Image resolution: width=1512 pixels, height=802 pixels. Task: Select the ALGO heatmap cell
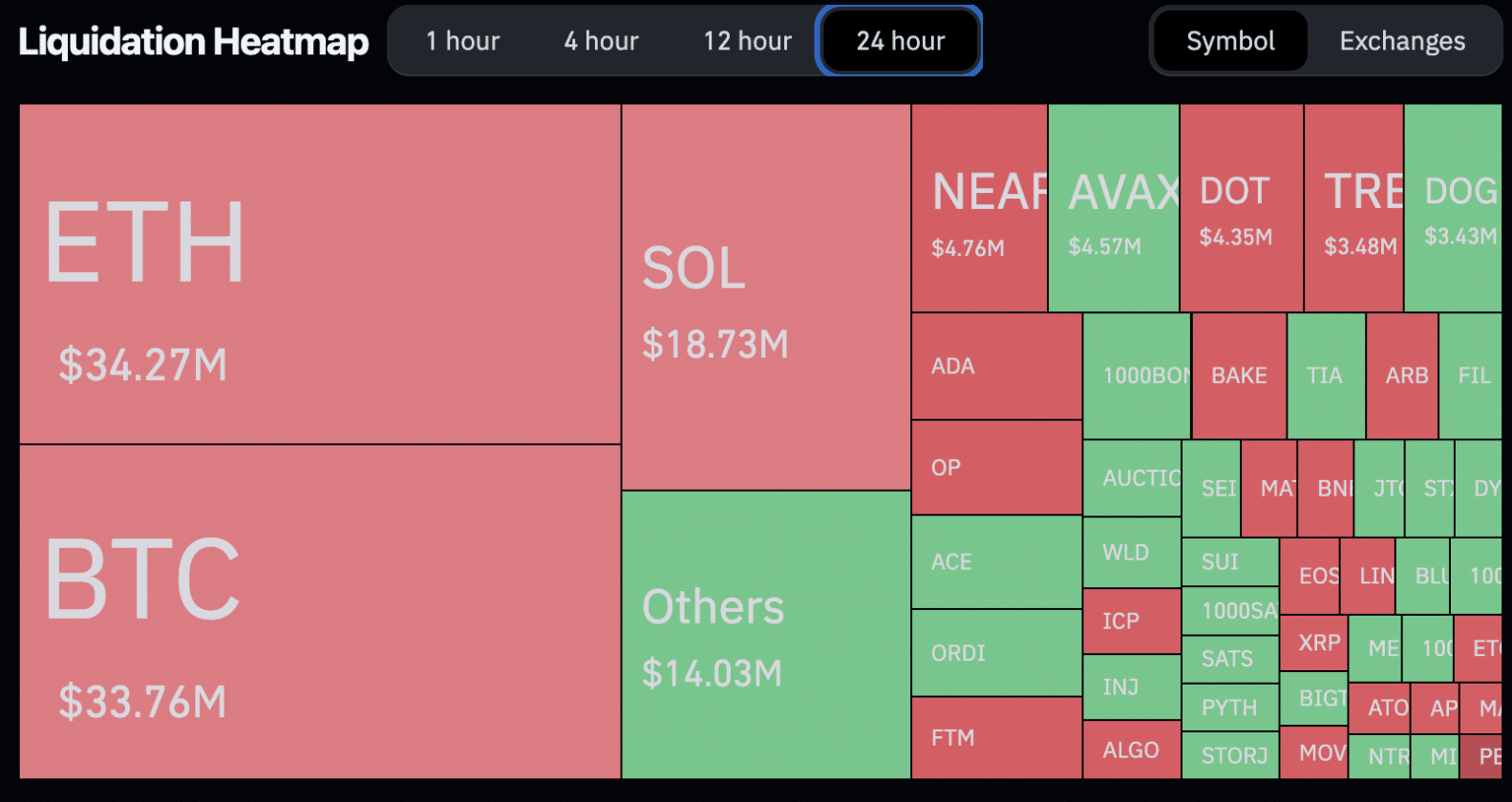[x=1132, y=750]
